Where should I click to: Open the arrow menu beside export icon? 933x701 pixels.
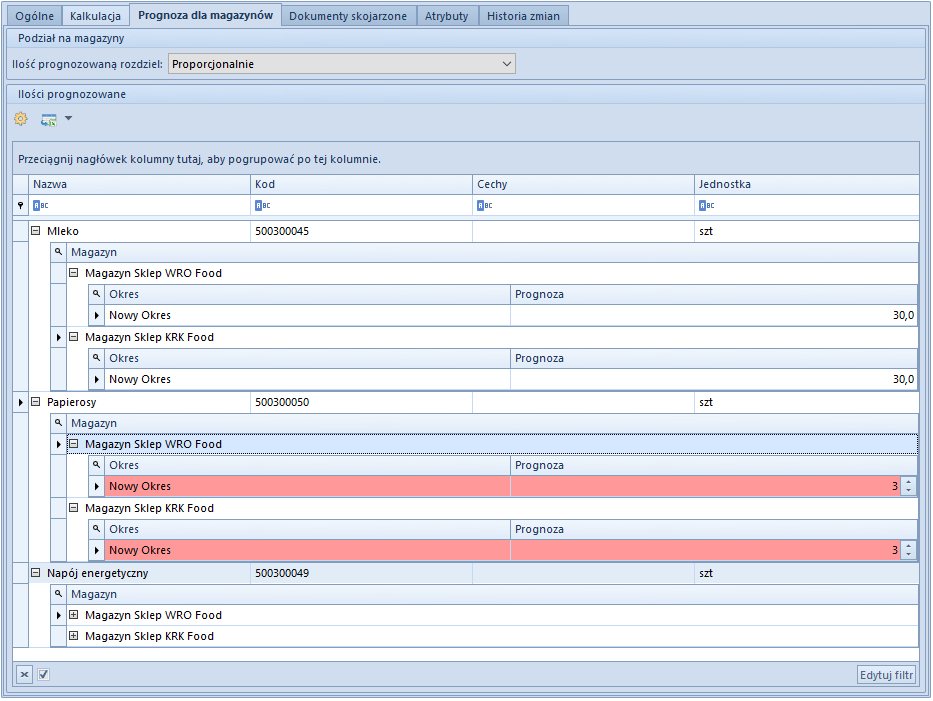(x=68, y=119)
